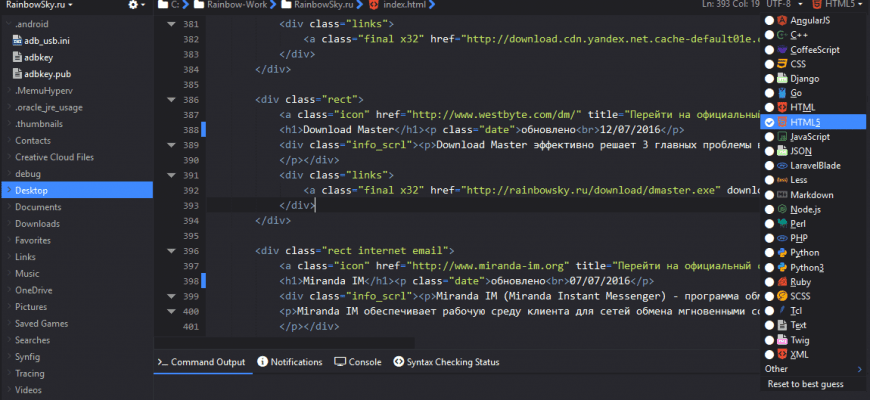Select the .oracle_jre_usage folder
The height and width of the screenshot is (400, 870).
click(49, 107)
